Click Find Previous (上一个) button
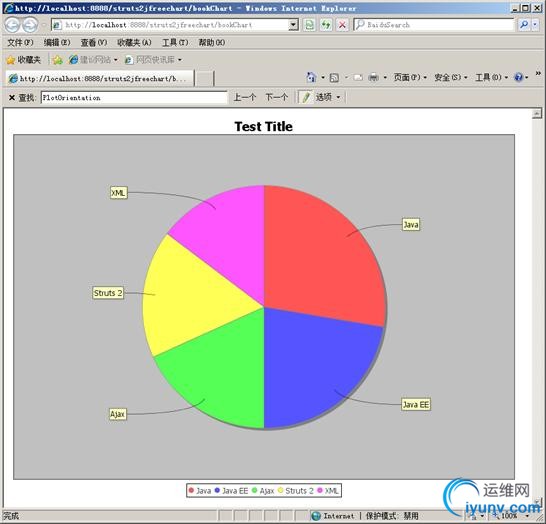The image size is (546, 524). (244, 97)
